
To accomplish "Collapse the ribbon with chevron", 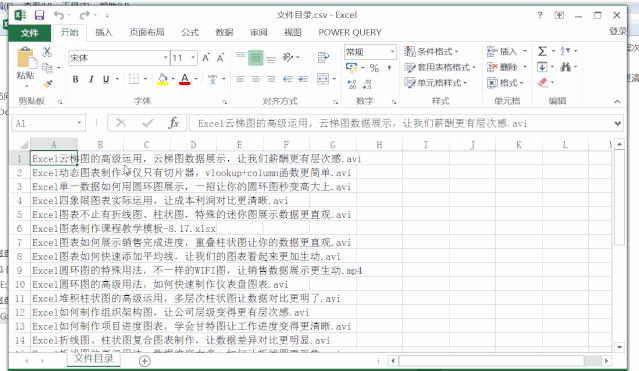I will (617, 101).
